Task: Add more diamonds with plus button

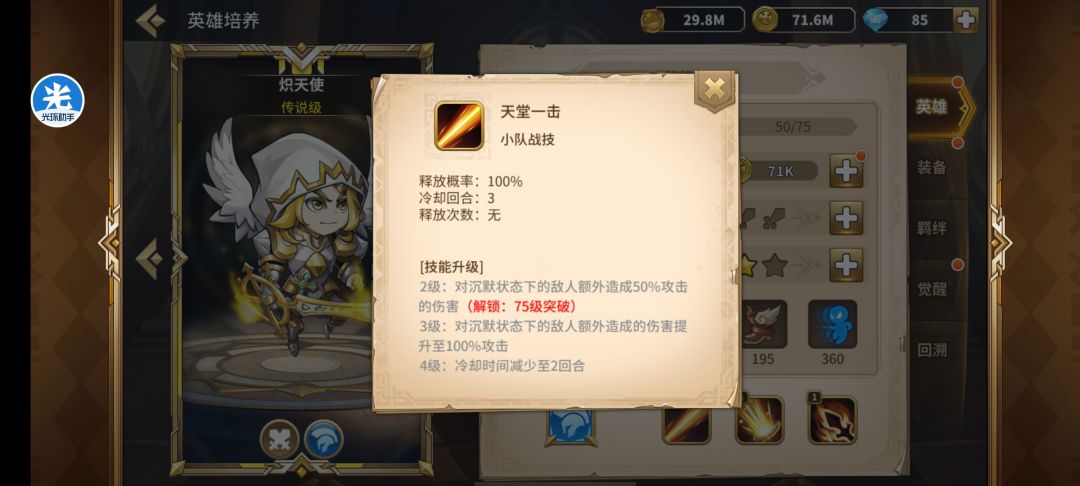Action: 965,20
